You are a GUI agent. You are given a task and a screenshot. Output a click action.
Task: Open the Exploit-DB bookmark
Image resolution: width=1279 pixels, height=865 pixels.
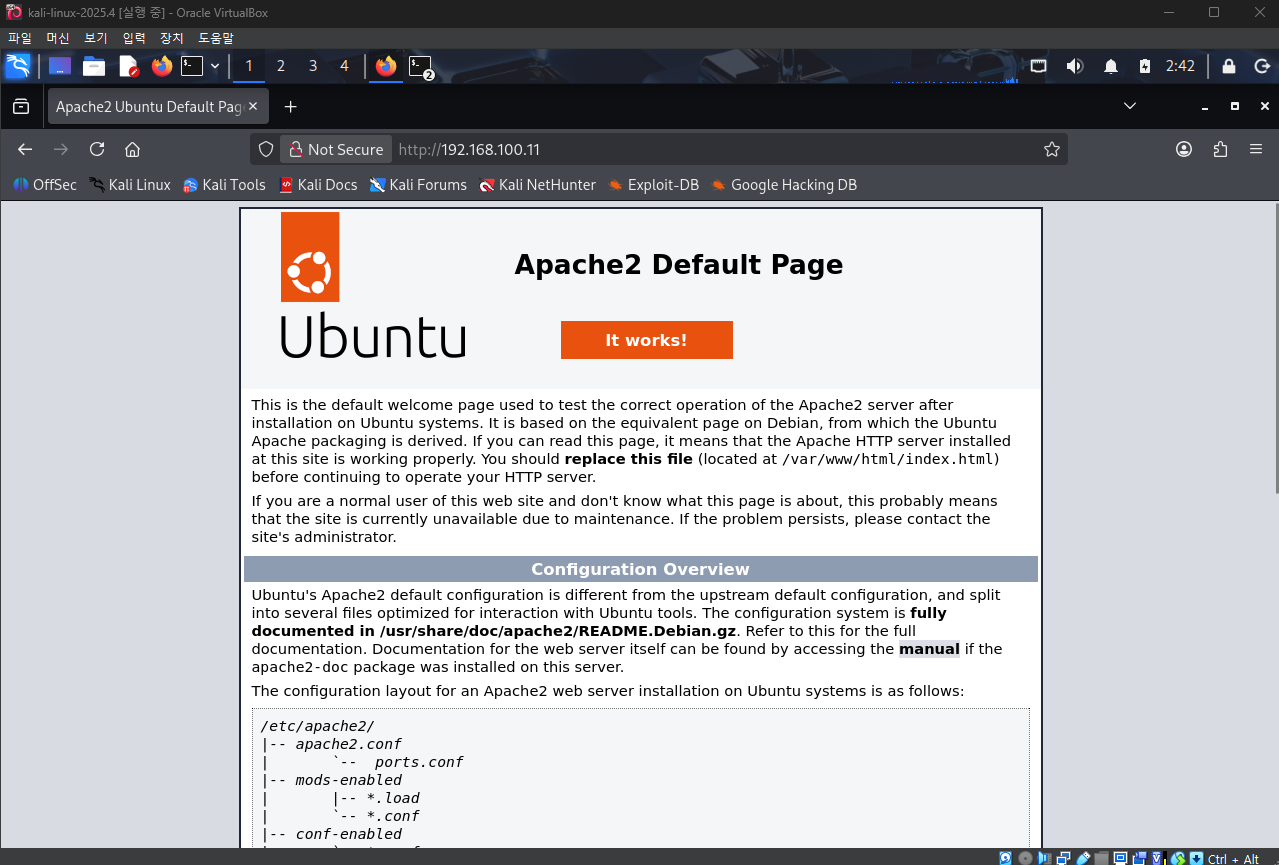[x=653, y=185]
